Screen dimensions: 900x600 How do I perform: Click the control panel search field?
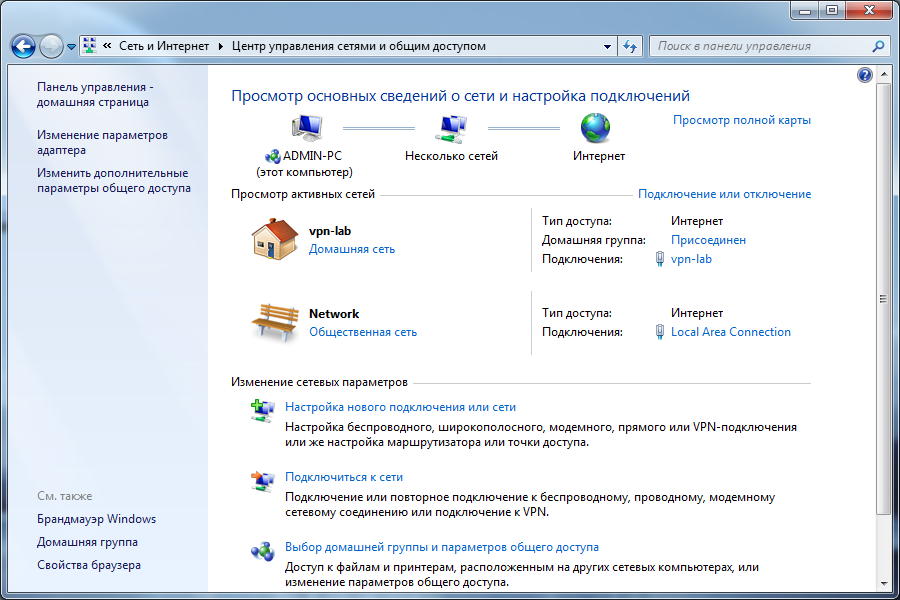[x=760, y=46]
